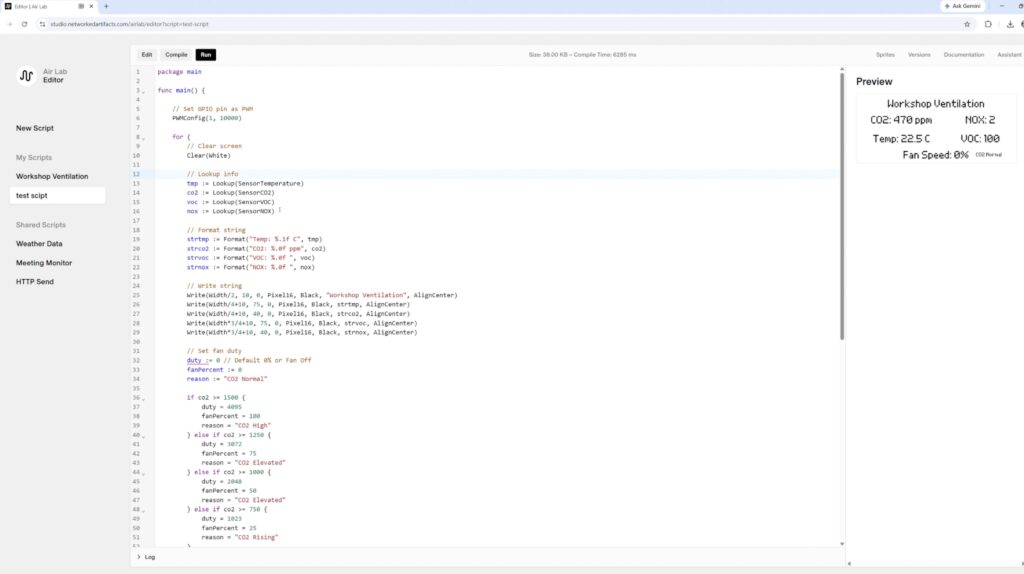Screen dimensions: 1024x574
Task: Open the Versions tab
Action: (919, 55)
